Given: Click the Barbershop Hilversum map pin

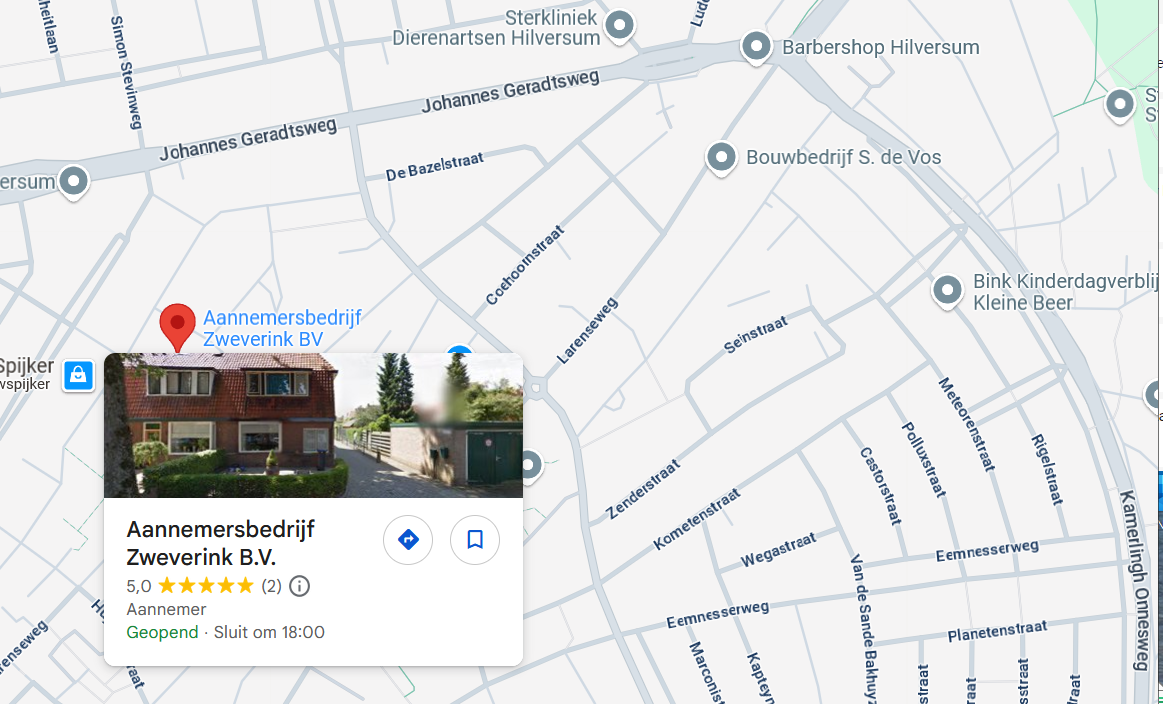Looking at the screenshot, I should 757,47.
